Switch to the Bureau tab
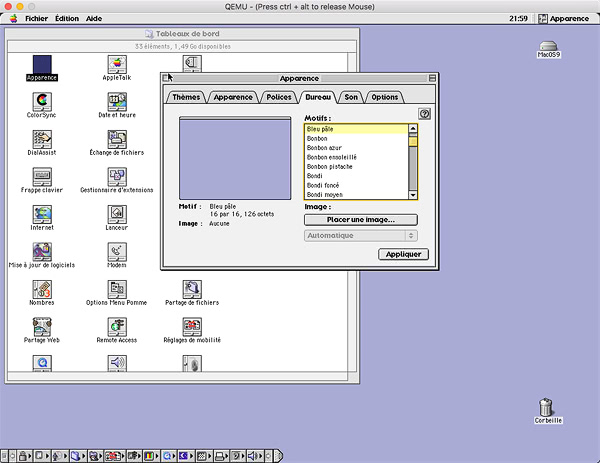 pos(318,97)
